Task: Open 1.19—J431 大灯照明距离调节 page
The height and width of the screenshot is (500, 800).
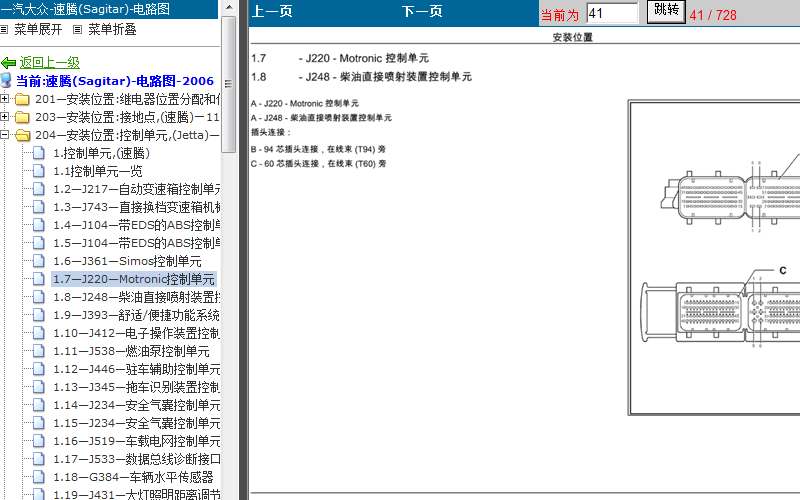Action: [136, 494]
